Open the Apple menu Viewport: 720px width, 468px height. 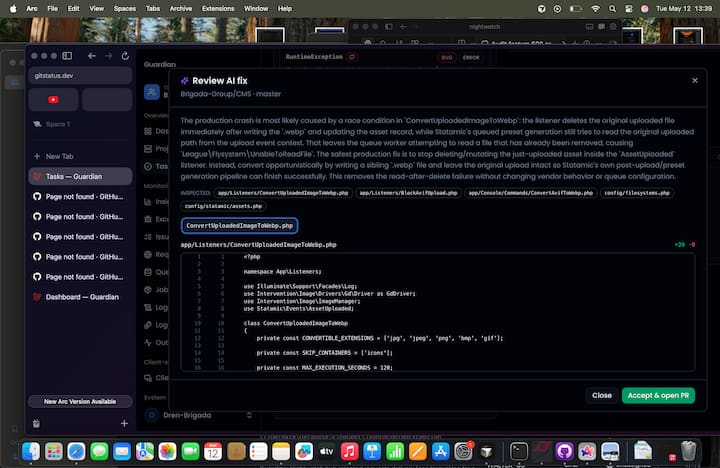point(13,8)
